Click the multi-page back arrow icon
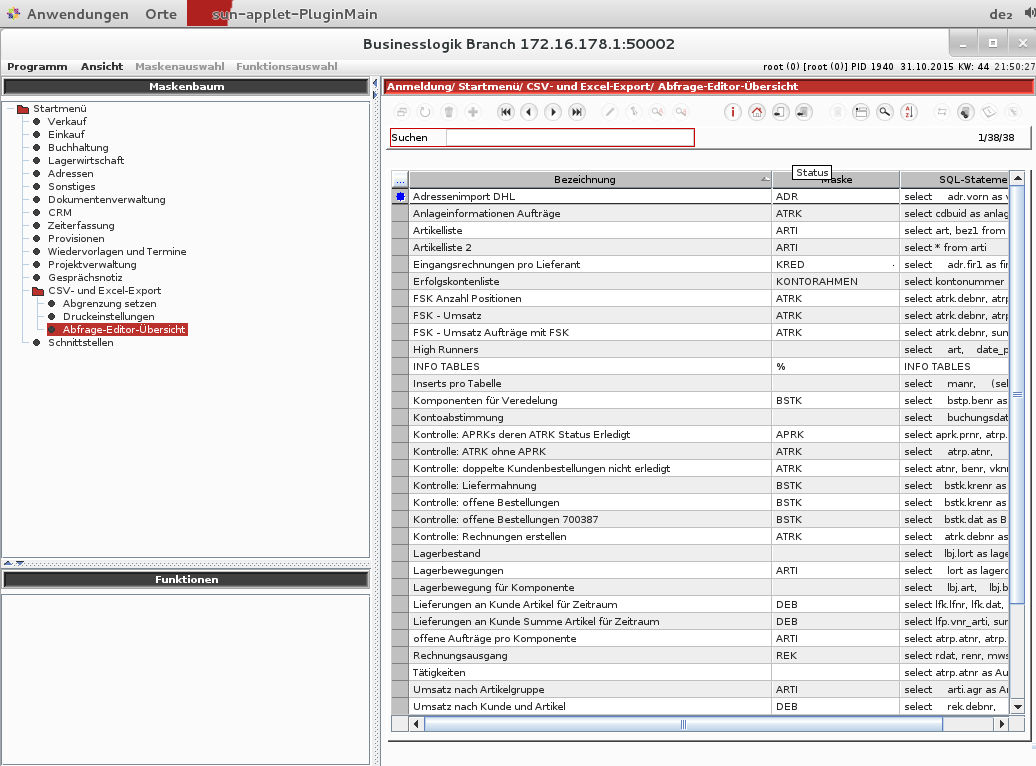1036x766 pixels. pos(804,112)
